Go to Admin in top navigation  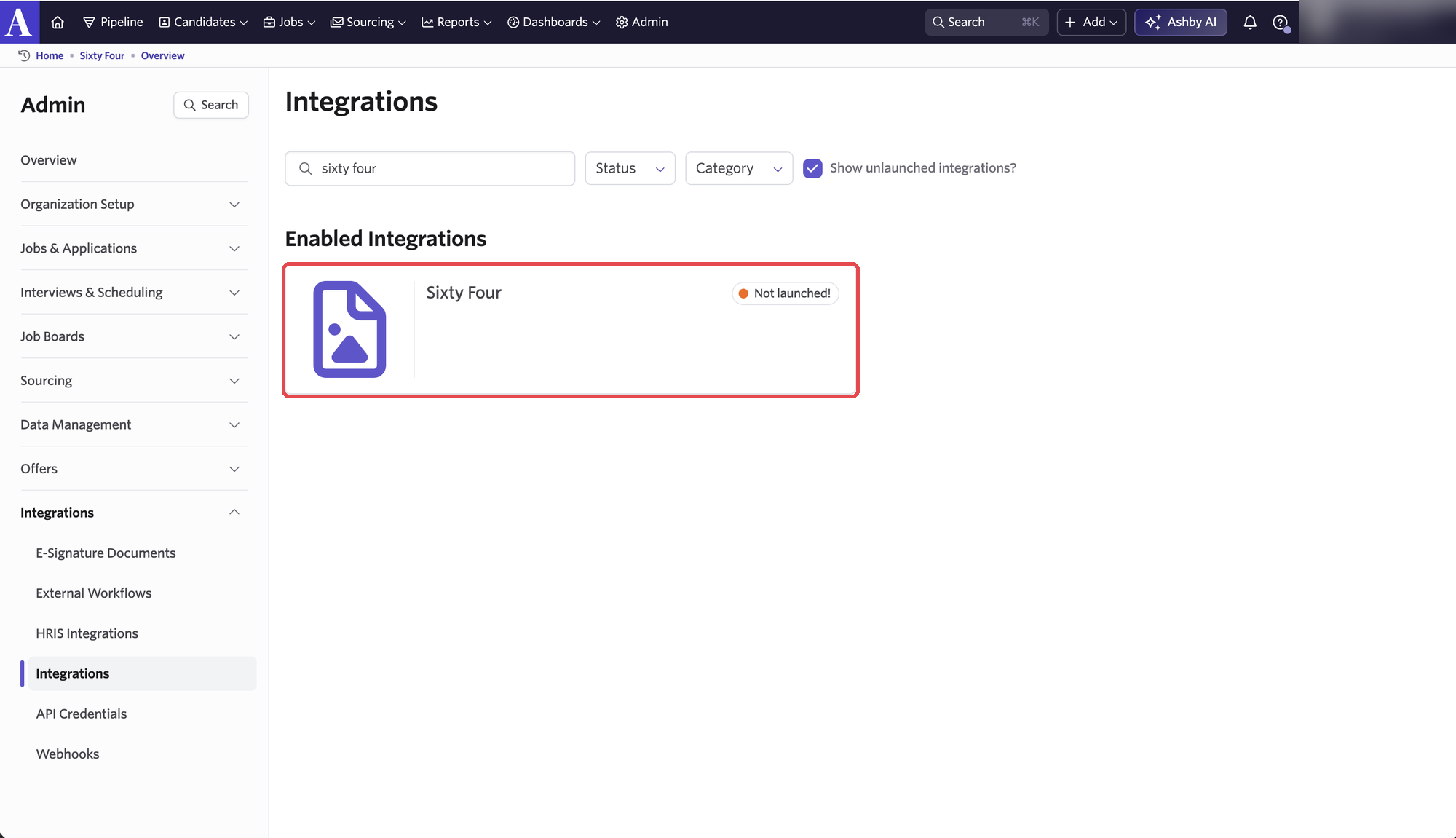tap(642, 22)
